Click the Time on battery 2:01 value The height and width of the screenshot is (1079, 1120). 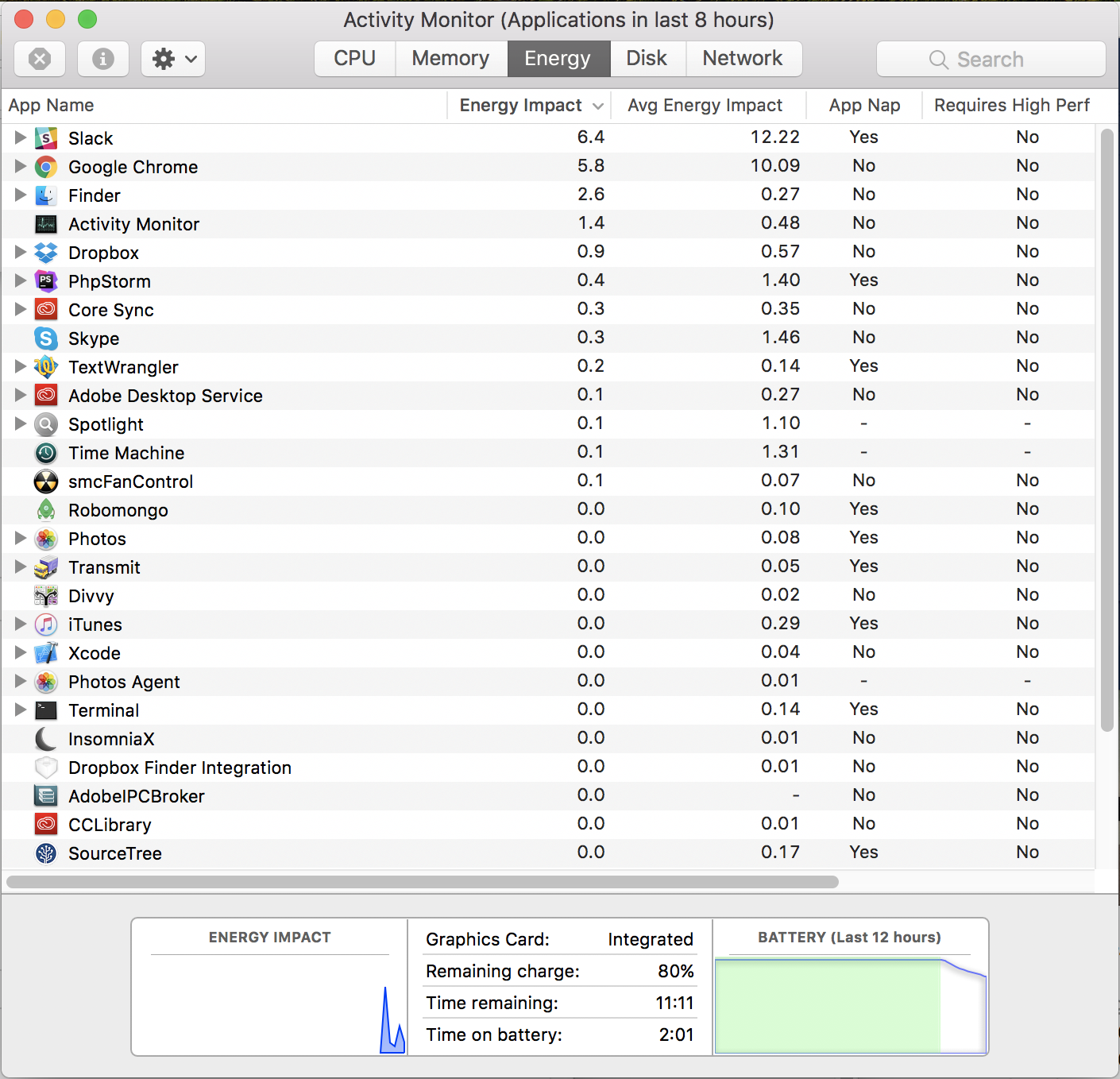pyautogui.click(x=676, y=1035)
